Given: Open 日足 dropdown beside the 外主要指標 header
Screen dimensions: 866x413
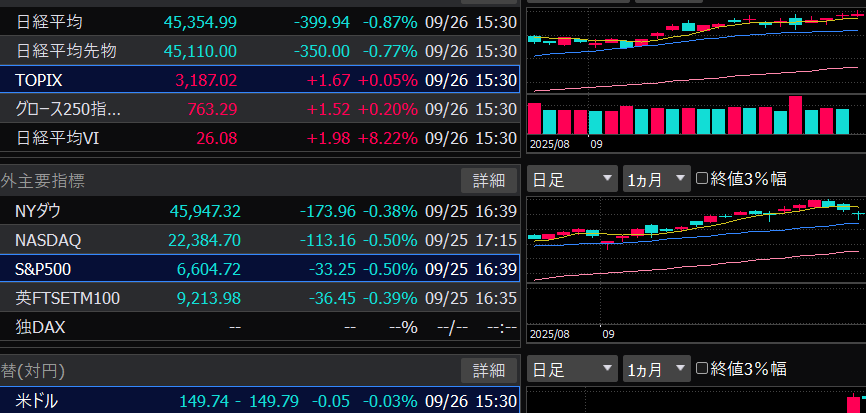Looking at the screenshot, I should point(572,179).
